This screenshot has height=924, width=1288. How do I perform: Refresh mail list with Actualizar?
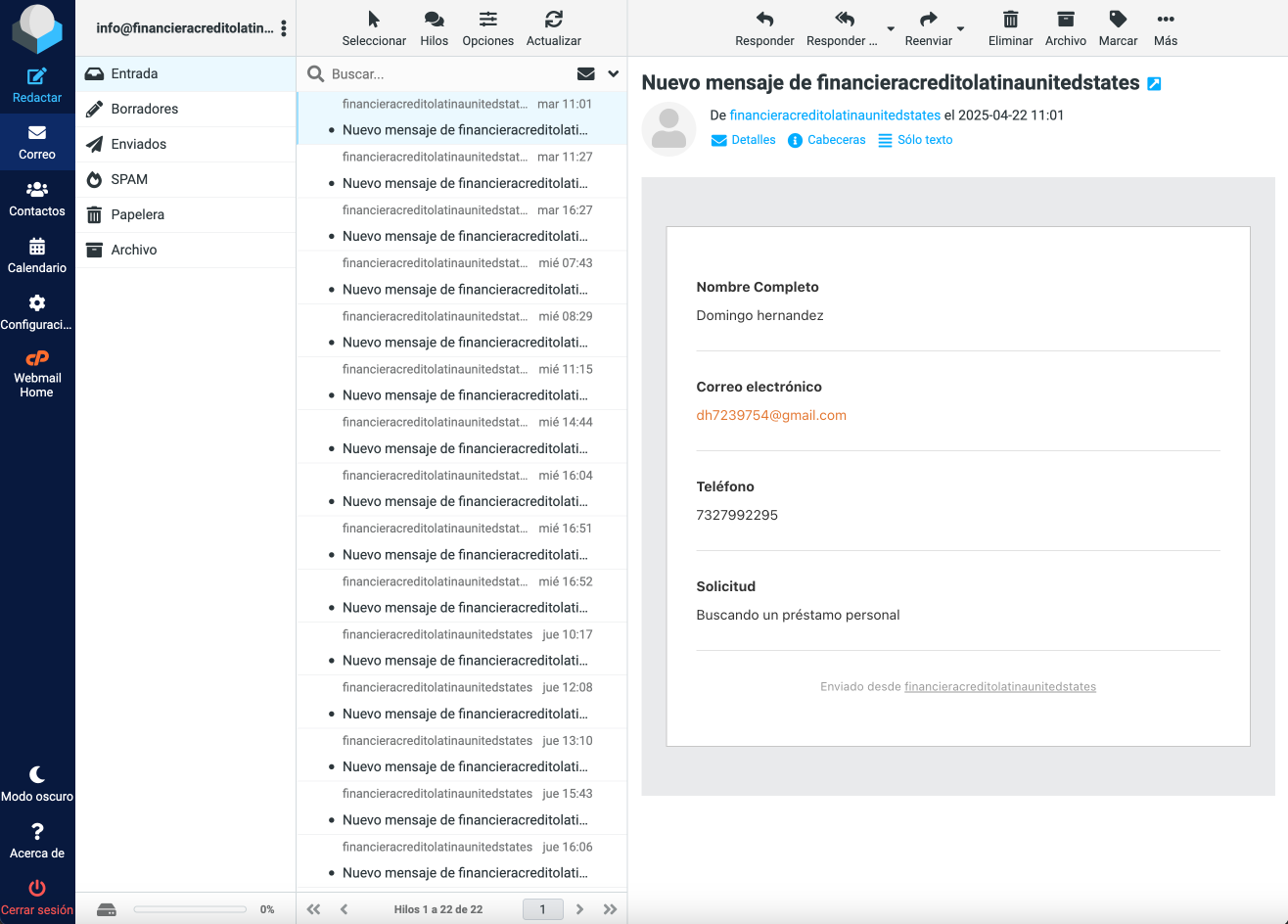[553, 20]
